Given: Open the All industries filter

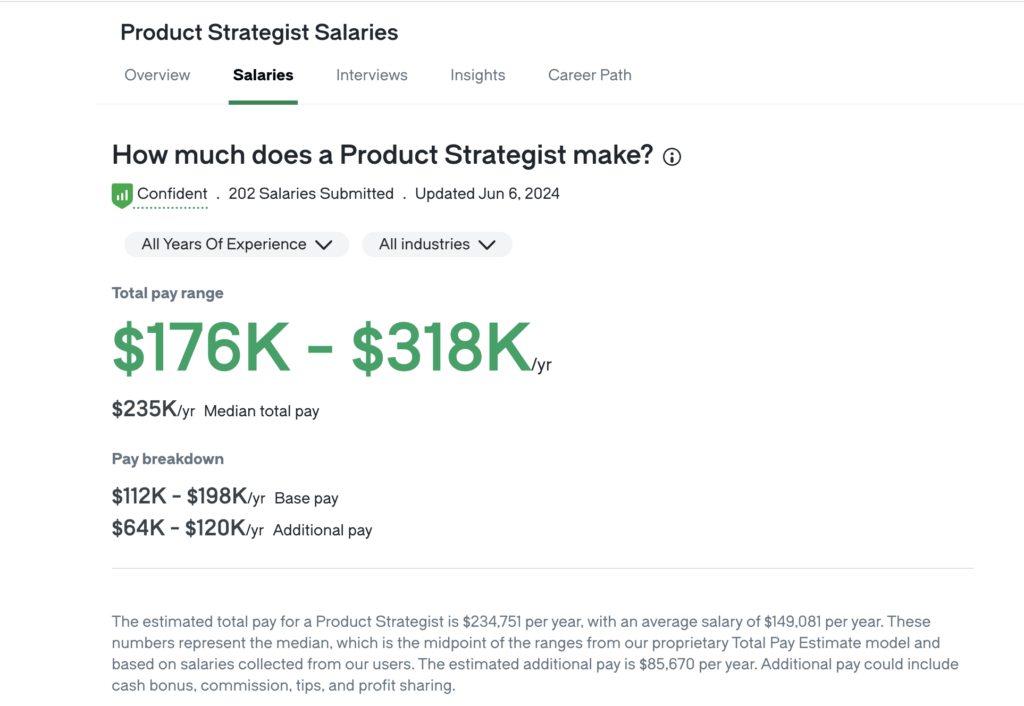Looking at the screenshot, I should click(x=437, y=244).
